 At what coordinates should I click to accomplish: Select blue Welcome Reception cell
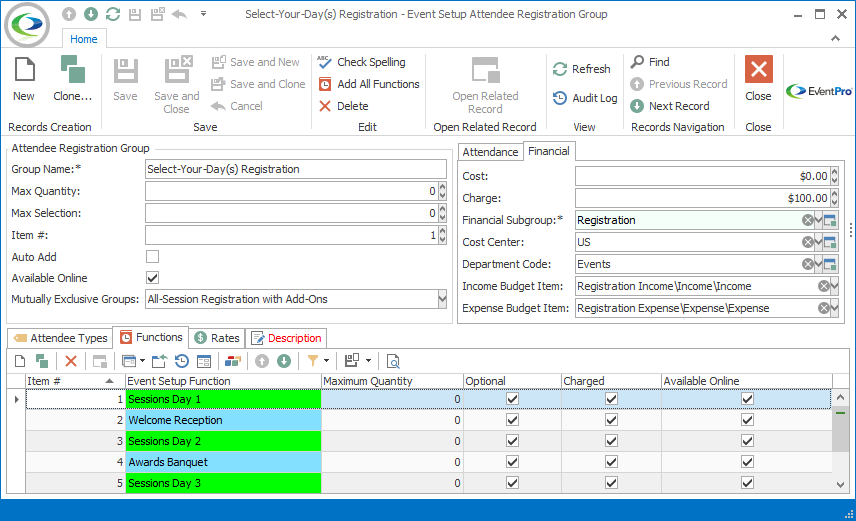tap(223, 420)
